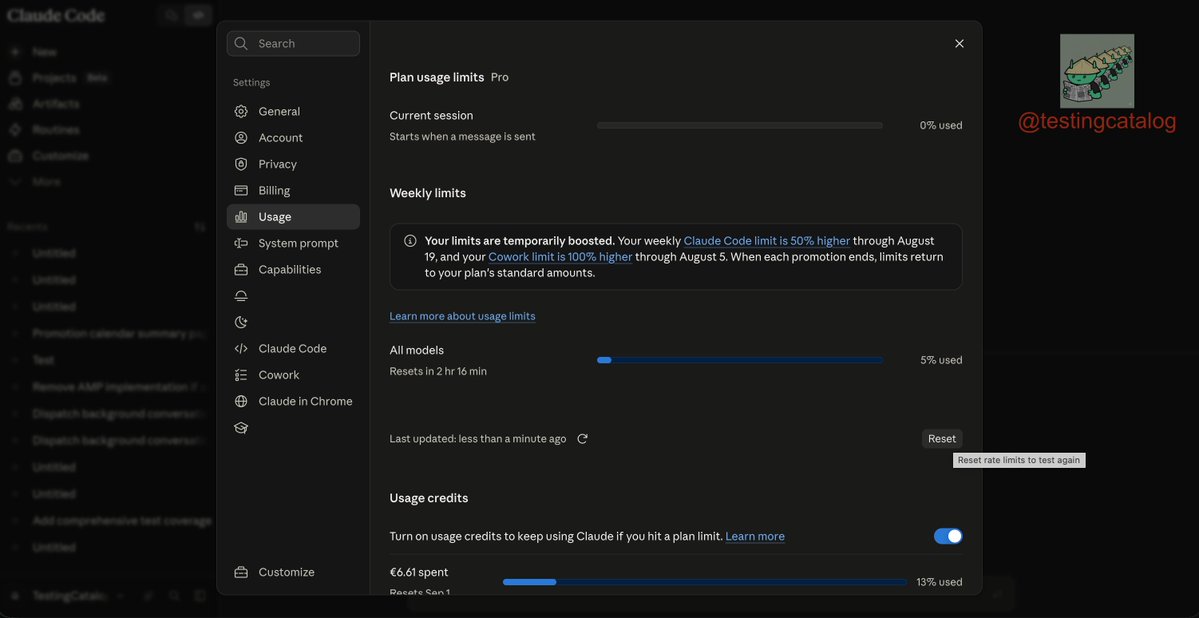Click the 'Last updated: less than a minute ago' text
The width and height of the screenshot is (1199, 618).
point(478,439)
